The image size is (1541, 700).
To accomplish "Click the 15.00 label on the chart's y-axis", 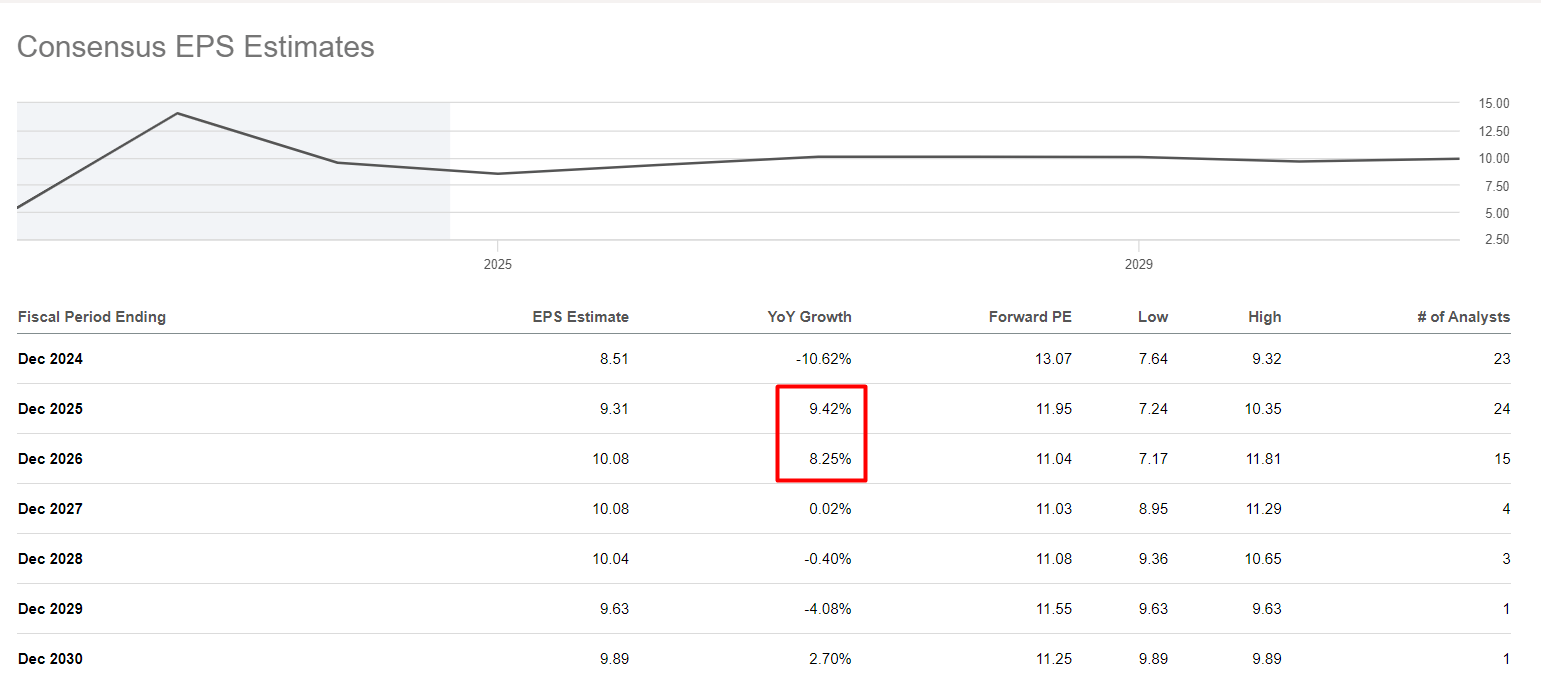I will click(1493, 103).
